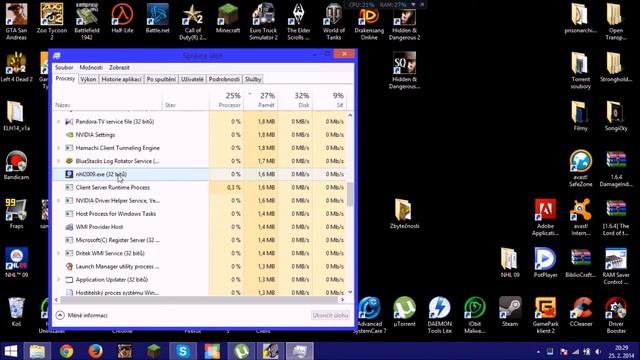The height and width of the screenshot is (360, 640).
Task: Open the Zobrazit menu
Action: point(119,67)
